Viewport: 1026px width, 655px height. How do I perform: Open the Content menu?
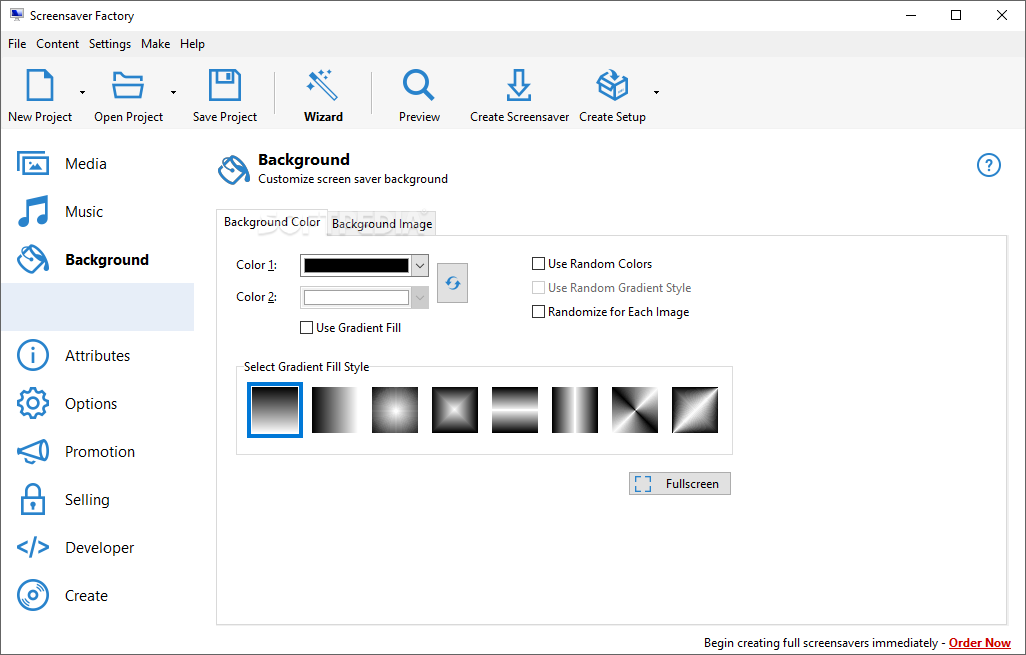click(x=58, y=44)
